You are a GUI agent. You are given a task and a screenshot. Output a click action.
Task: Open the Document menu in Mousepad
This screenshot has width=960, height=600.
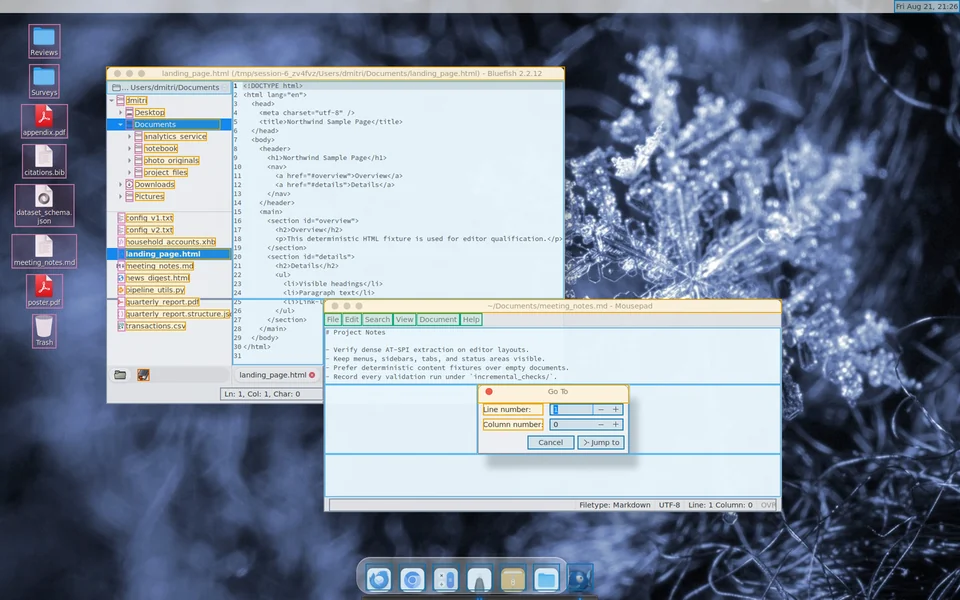[x=438, y=320]
